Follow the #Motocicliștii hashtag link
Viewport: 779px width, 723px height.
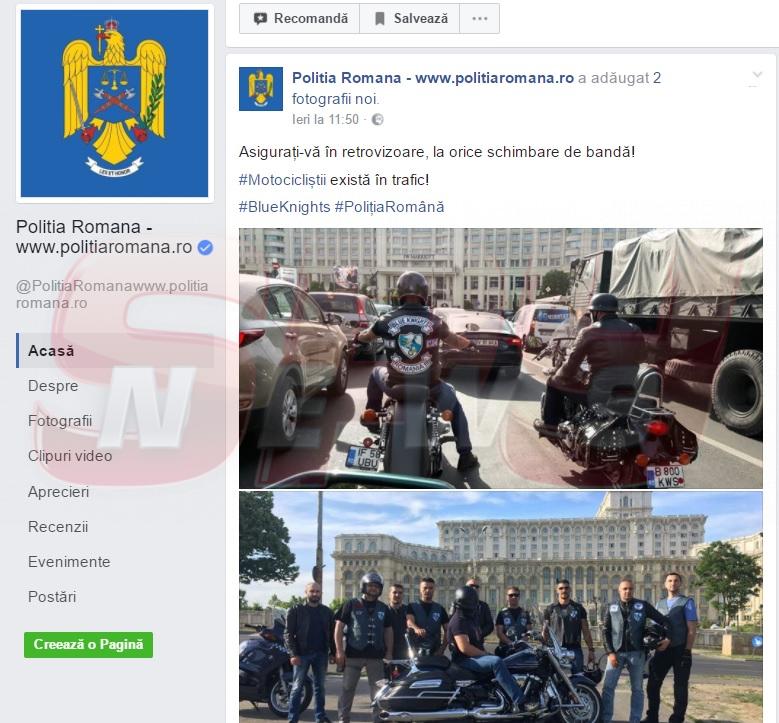coord(282,180)
